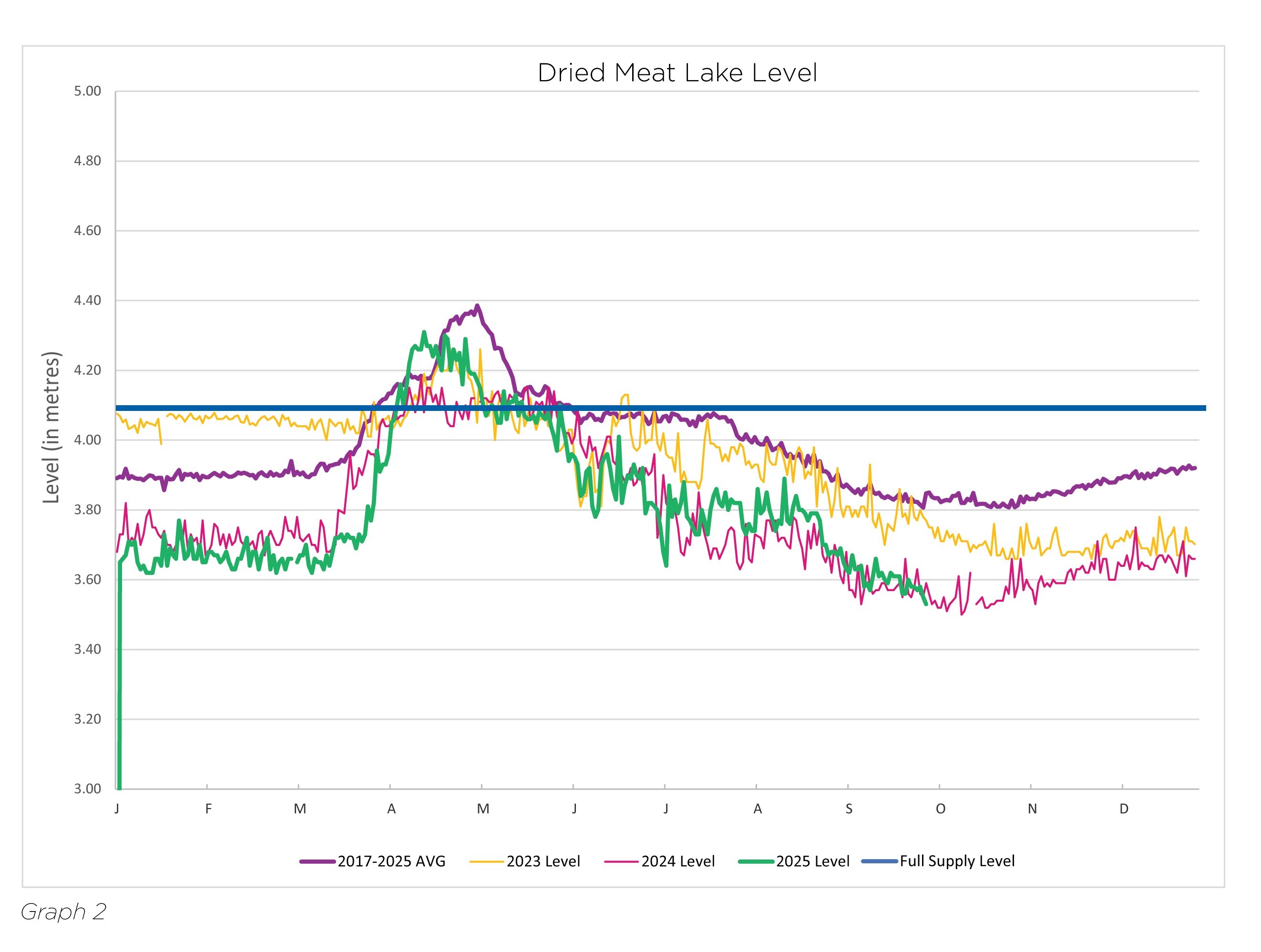
Task: Click the 4.40 y-axis label
Action: click(x=87, y=300)
